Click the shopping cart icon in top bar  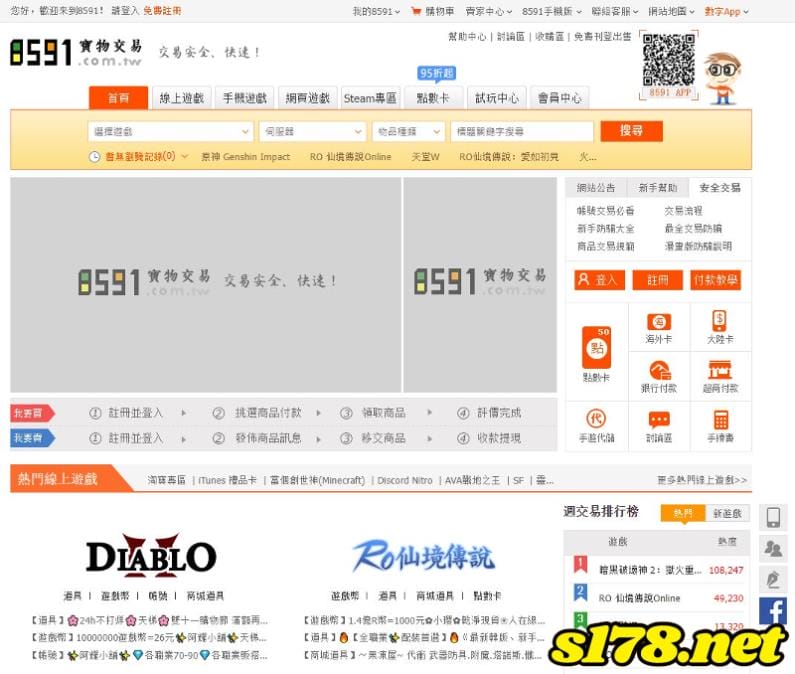click(x=416, y=11)
